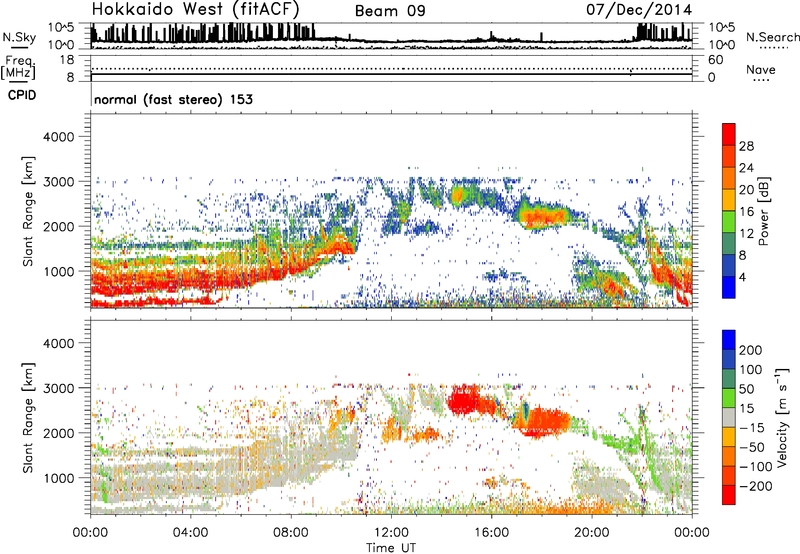800x554 pixels.
Task: Click the "Time UT" axis title
Action: (391, 548)
